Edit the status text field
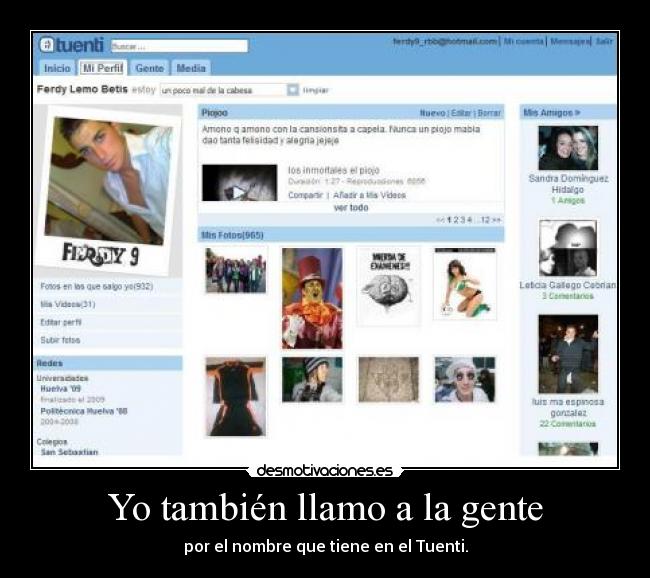The width and height of the screenshot is (650, 578). coord(223,90)
